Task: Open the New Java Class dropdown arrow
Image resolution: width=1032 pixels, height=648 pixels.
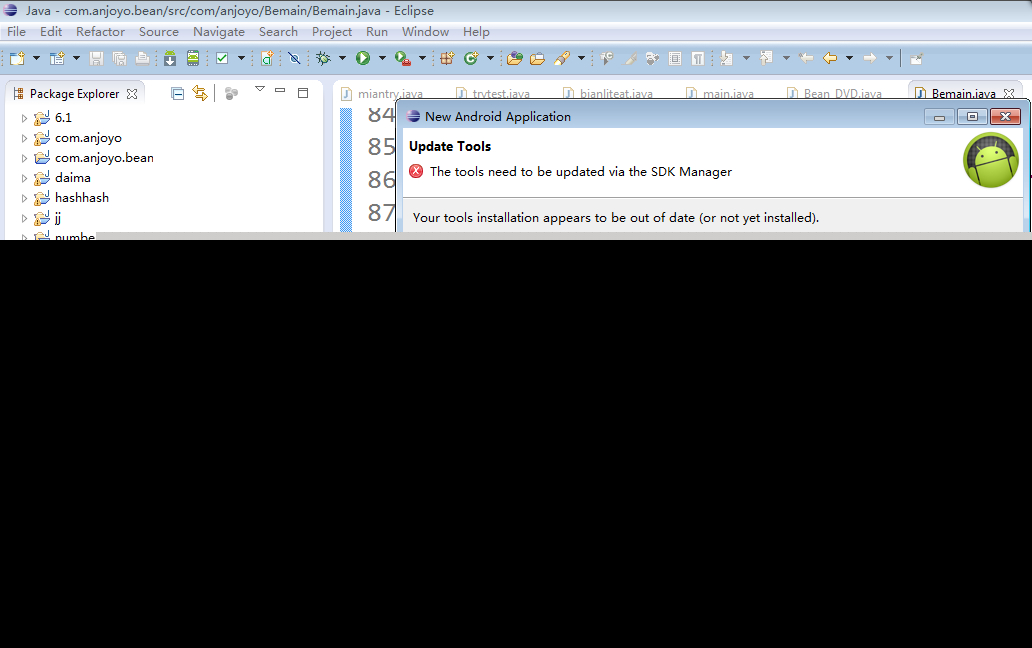Action: pos(490,59)
